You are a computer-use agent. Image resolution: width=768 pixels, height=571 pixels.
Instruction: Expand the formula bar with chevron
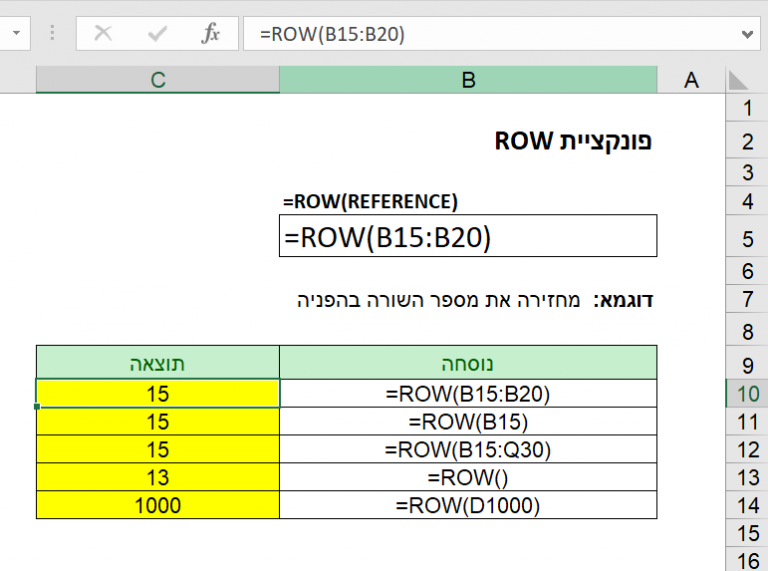pyautogui.click(x=747, y=34)
